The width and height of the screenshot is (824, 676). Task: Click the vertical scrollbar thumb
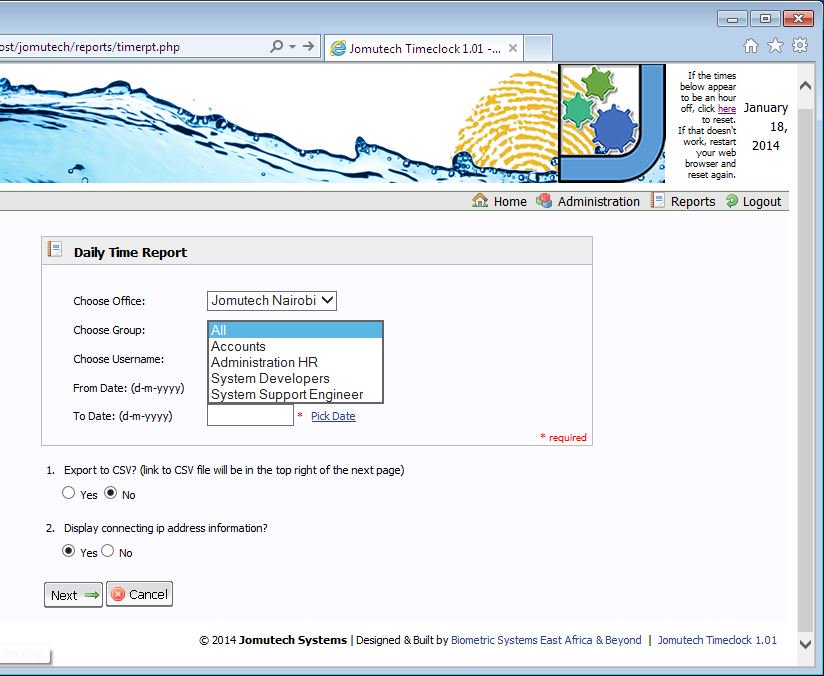point(805,368)
